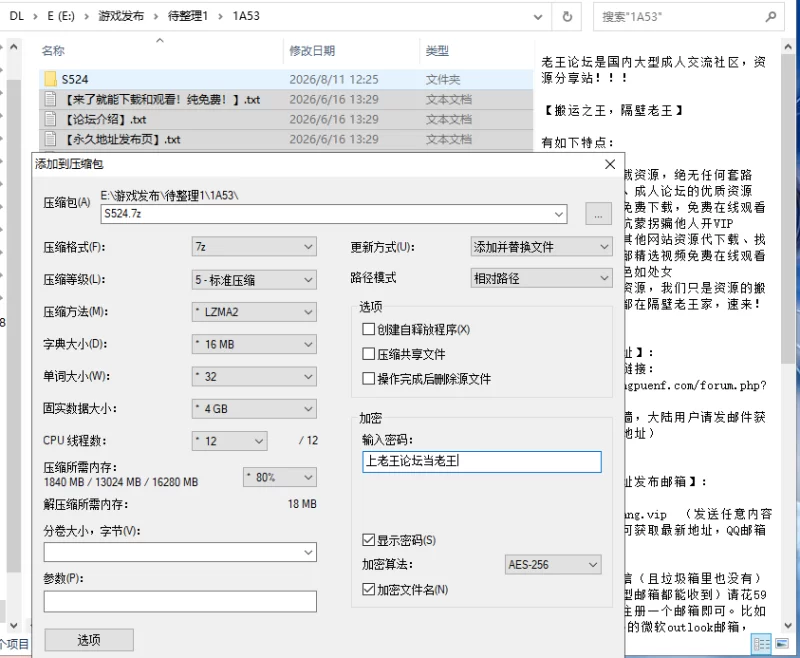This screenshot has height=658, width=800.
Task: Open the 加密算法 AES-256 dropdown
Action: (553, 565)
